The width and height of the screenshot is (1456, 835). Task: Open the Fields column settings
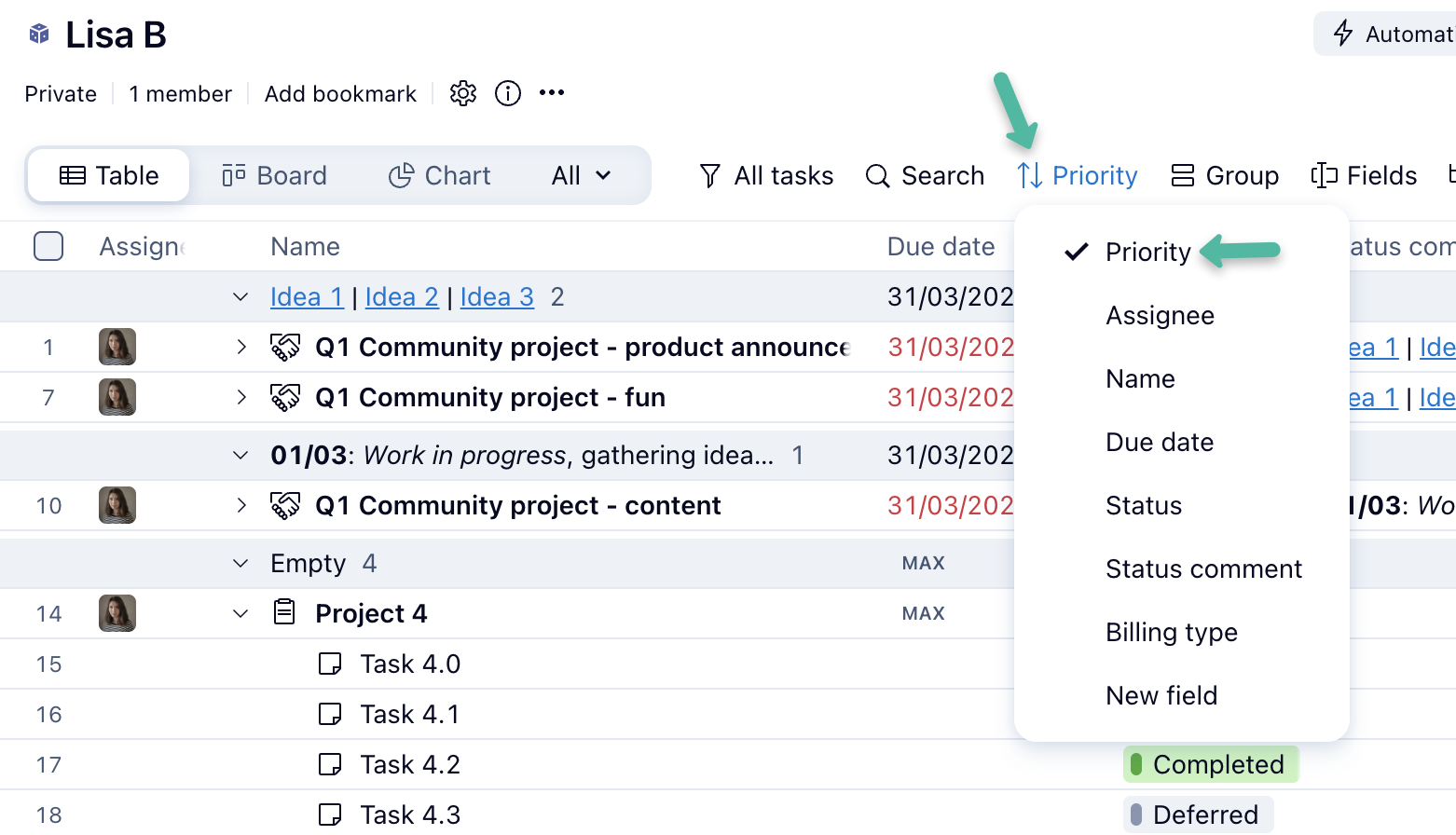coord(1365,176)
